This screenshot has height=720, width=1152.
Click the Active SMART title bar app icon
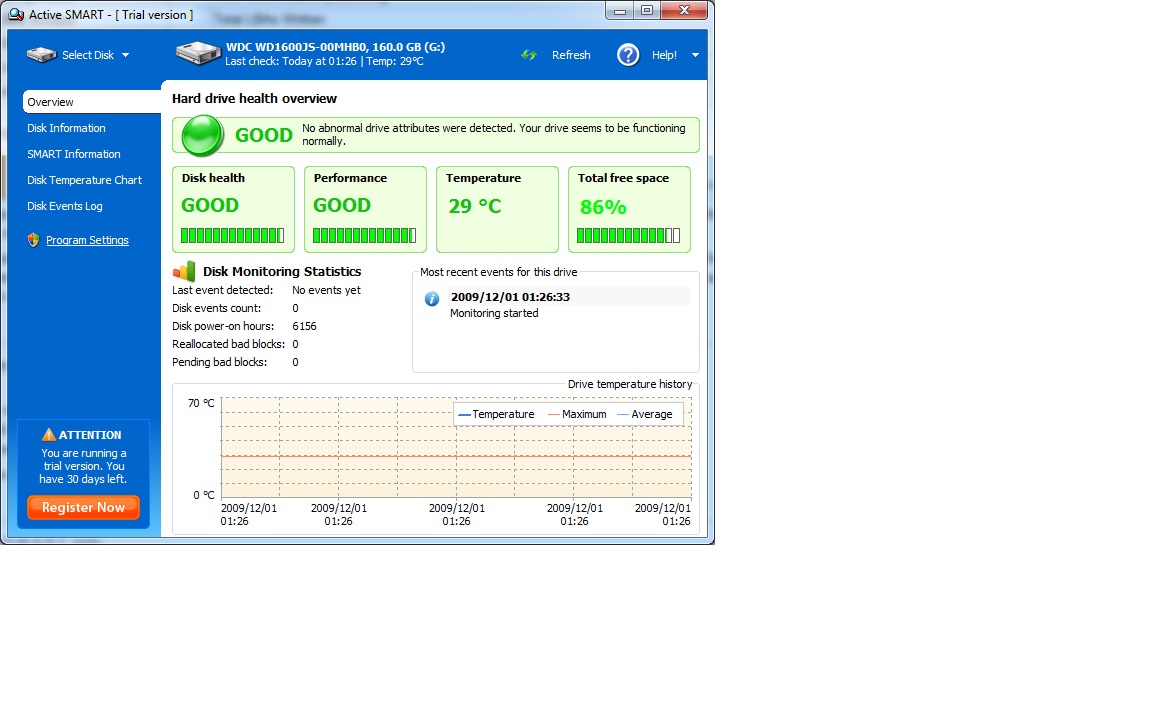coord(15,15)
